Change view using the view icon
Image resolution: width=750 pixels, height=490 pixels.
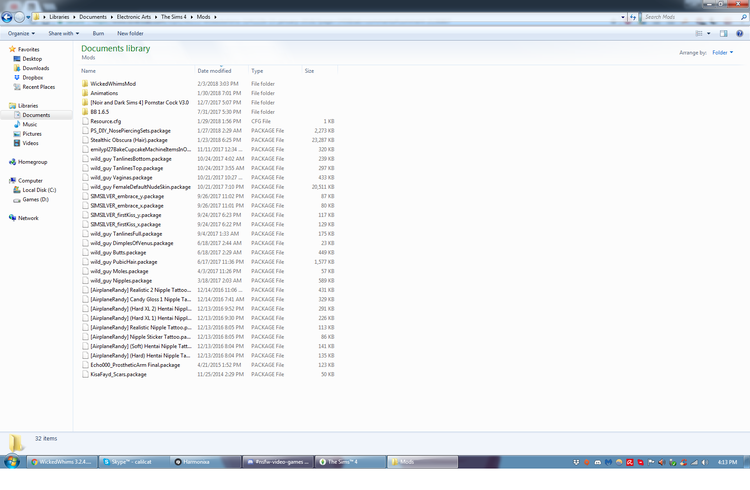tap(699, 33)
